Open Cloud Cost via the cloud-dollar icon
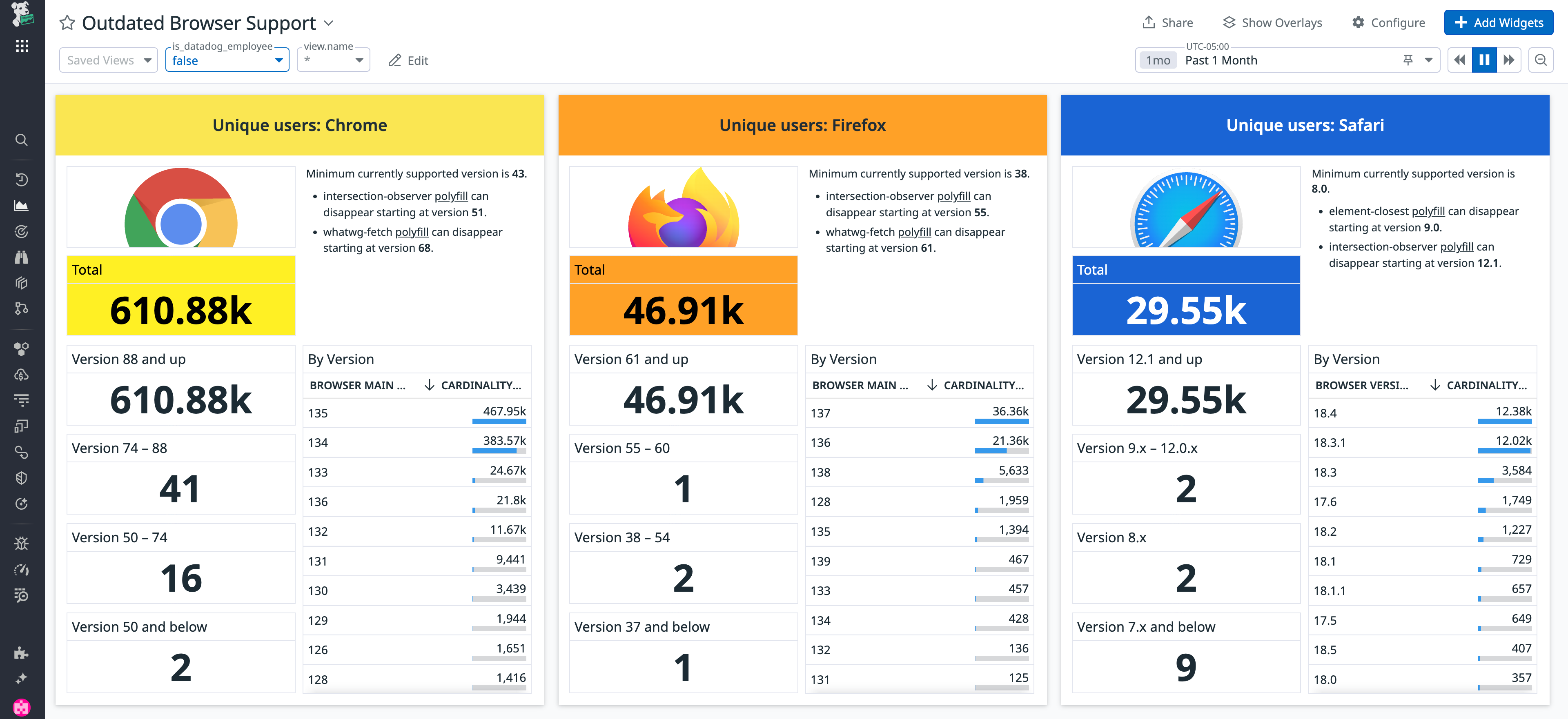1568x719 pixels. pyautogui.click(x=21, y=375)
